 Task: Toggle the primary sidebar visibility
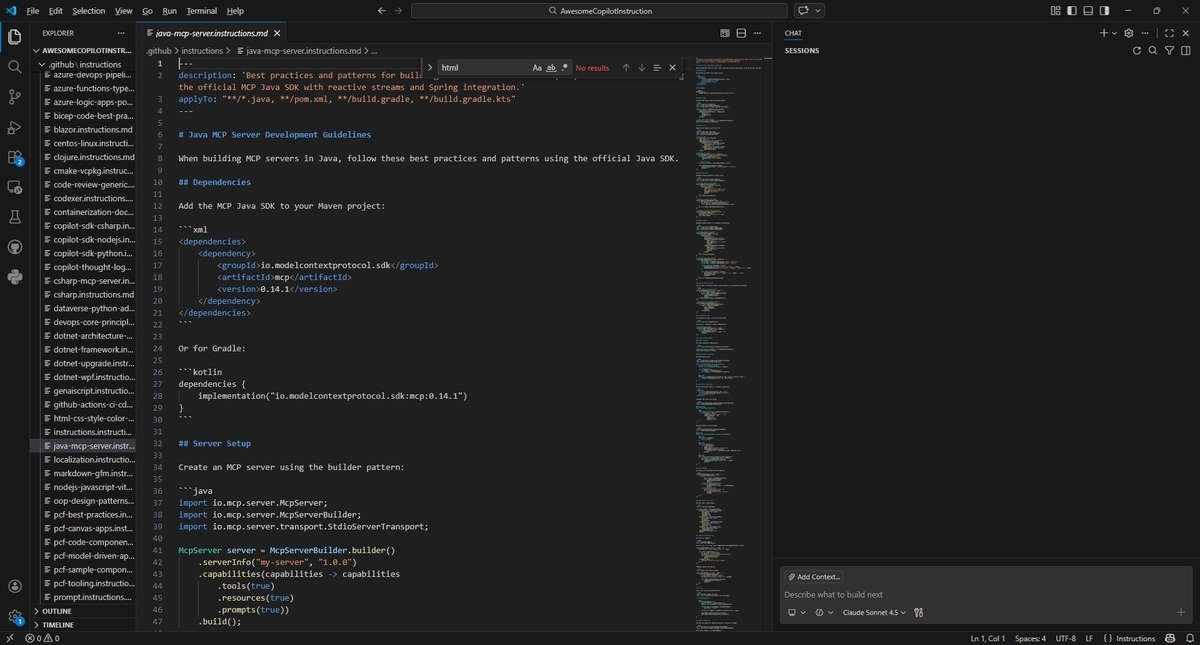[1072, 11]
